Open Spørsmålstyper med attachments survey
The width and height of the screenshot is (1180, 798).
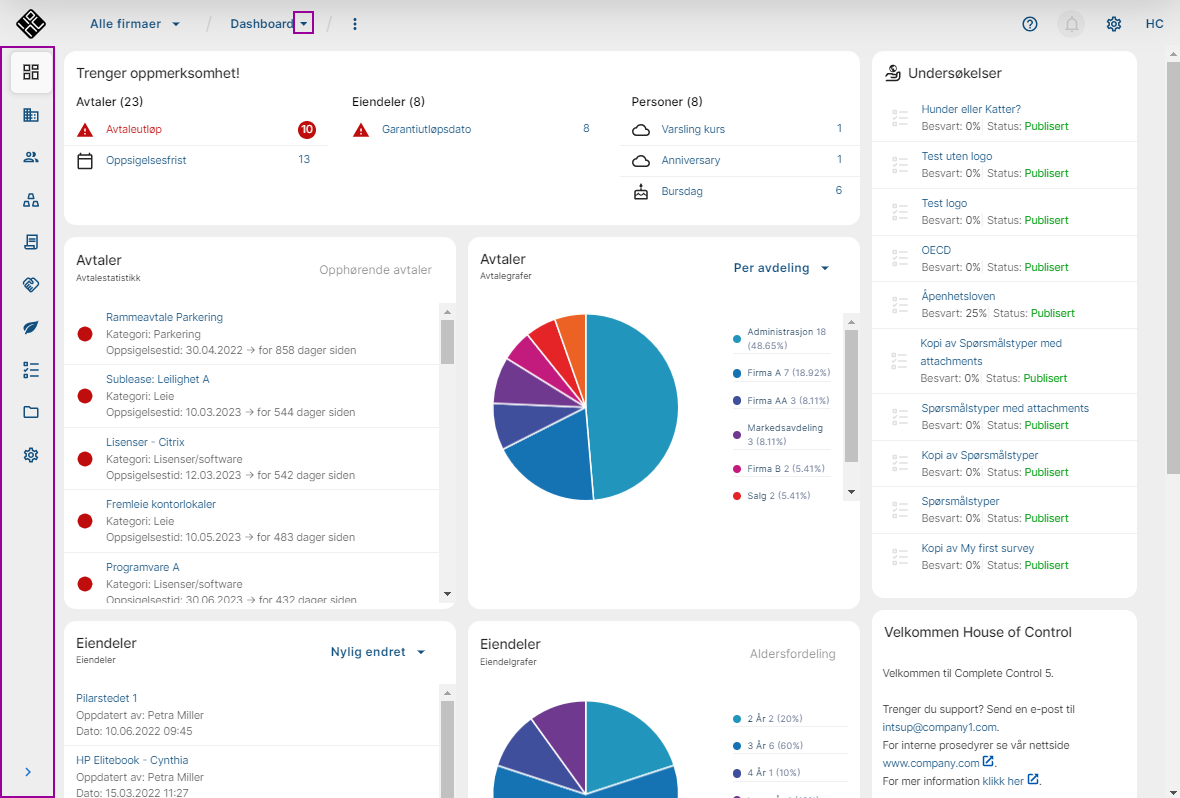[1005, 409]
